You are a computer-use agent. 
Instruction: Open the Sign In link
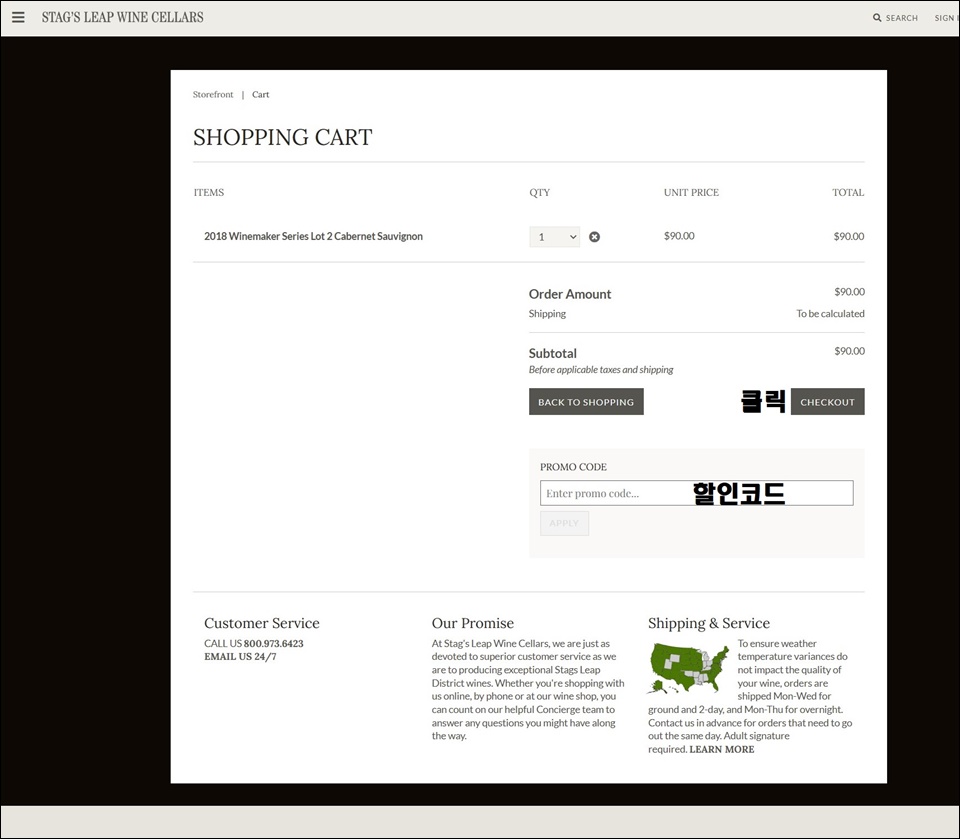click(x=947, y=18)
